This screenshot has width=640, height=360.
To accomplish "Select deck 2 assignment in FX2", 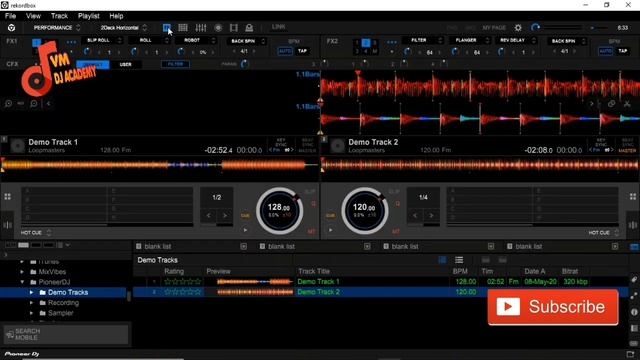I will [x=366, y=42].
